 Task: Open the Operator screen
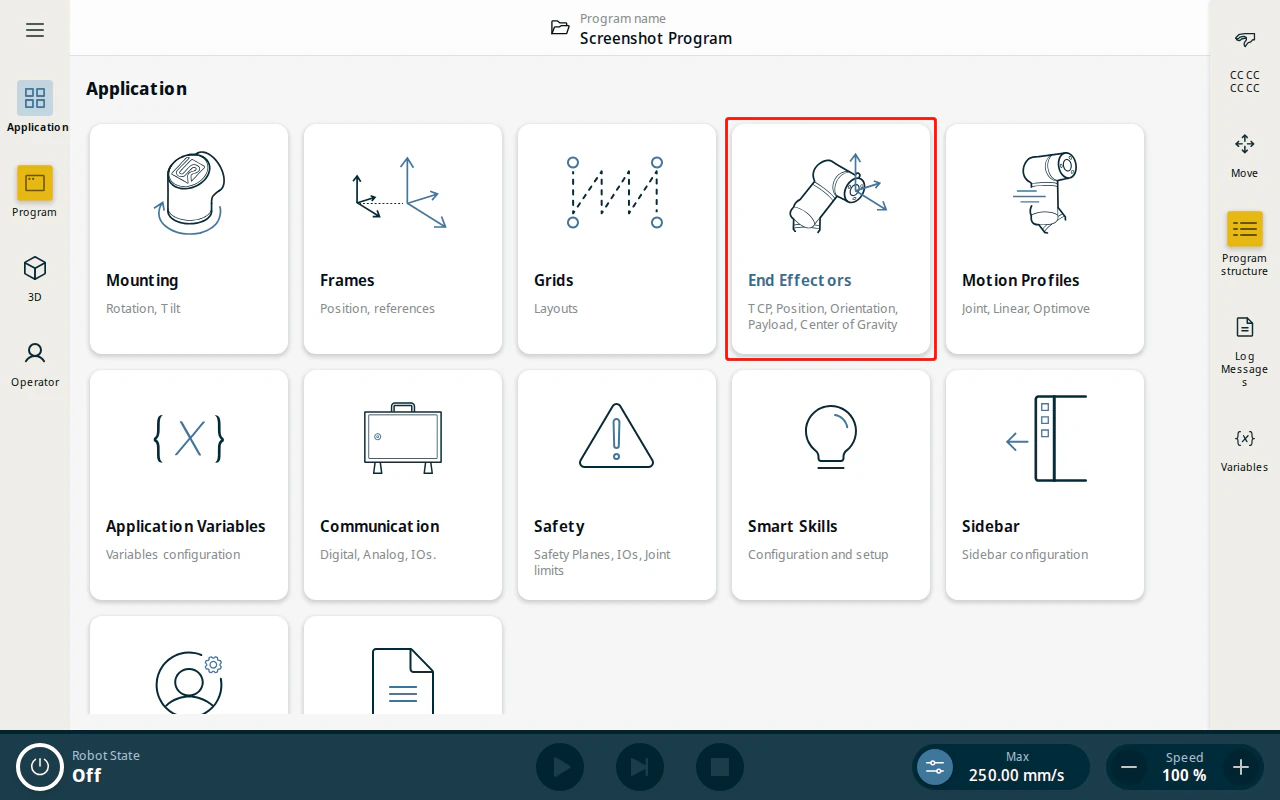[35, 353]
